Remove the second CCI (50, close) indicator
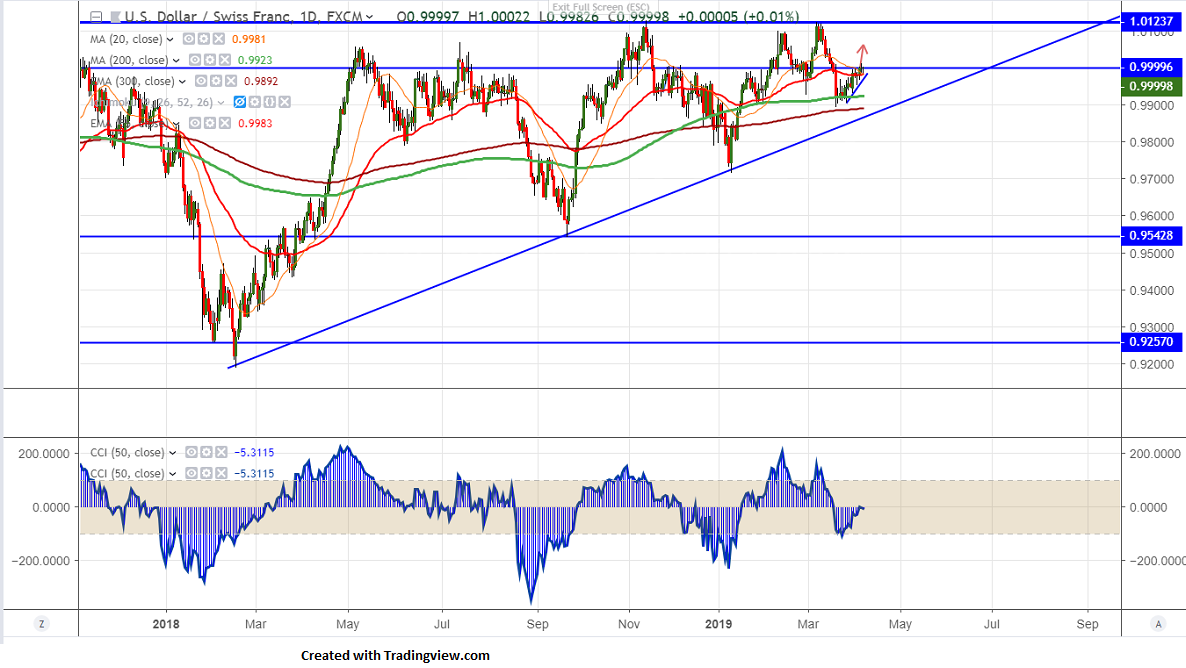The width and height of the screenshot is (1186, 668). [x=218, y=474]
